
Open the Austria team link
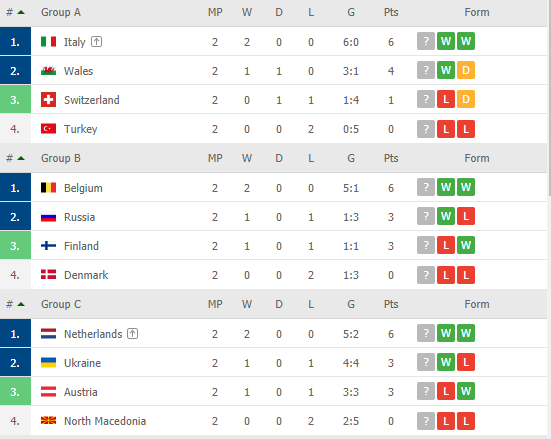pos(80,392)
